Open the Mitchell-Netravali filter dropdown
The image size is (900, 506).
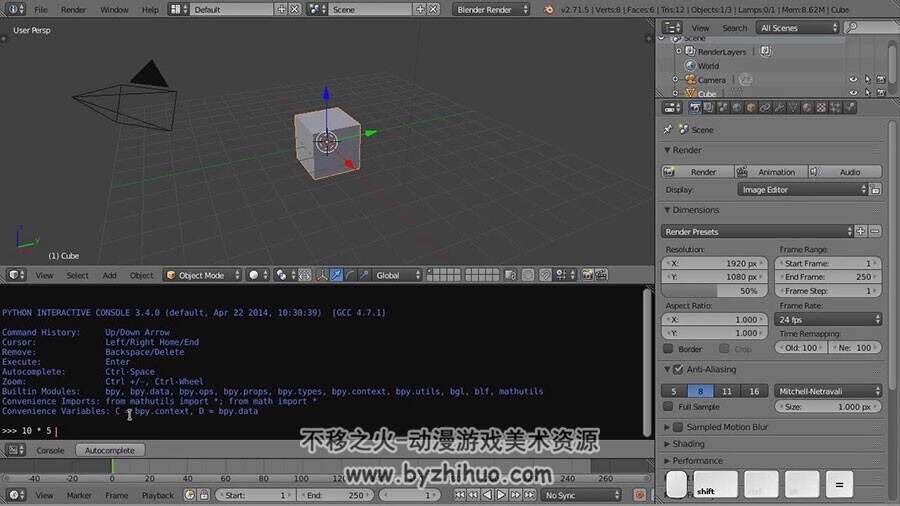coord(828,391)
